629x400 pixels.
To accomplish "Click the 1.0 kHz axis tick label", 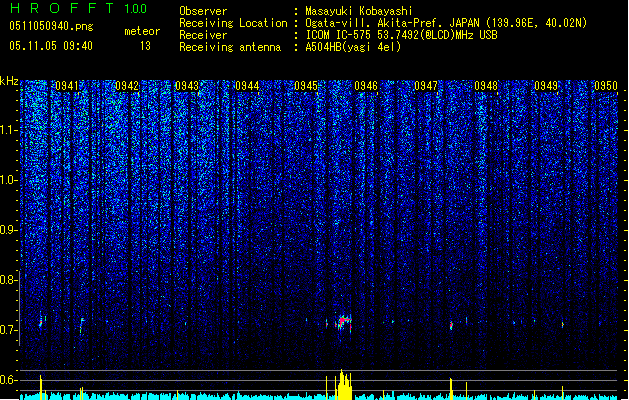I will pyautogui.click(x=8, y=180).
